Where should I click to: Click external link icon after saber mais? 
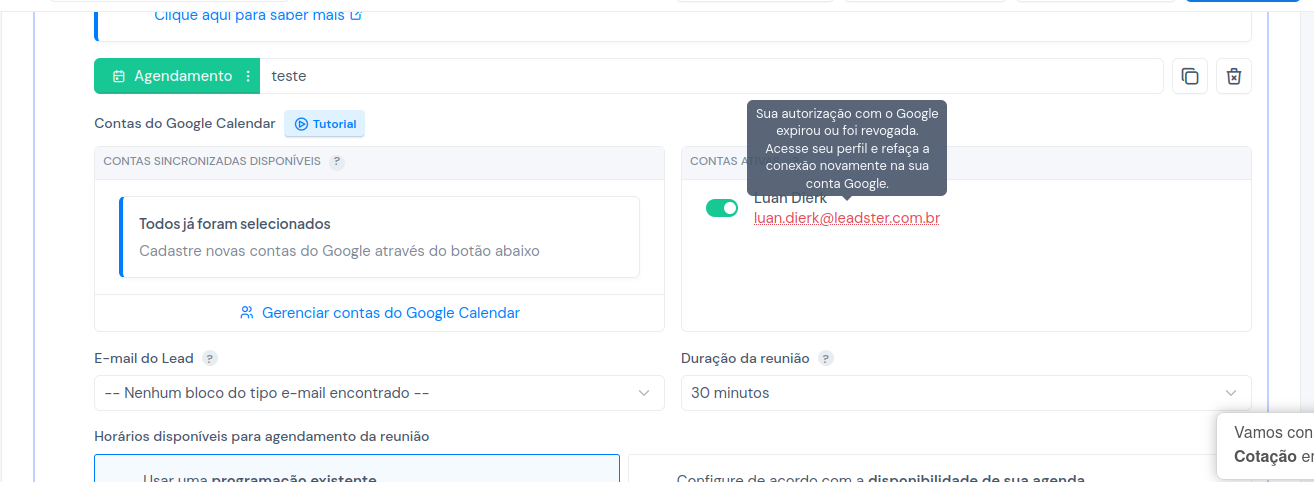point(356,15)
